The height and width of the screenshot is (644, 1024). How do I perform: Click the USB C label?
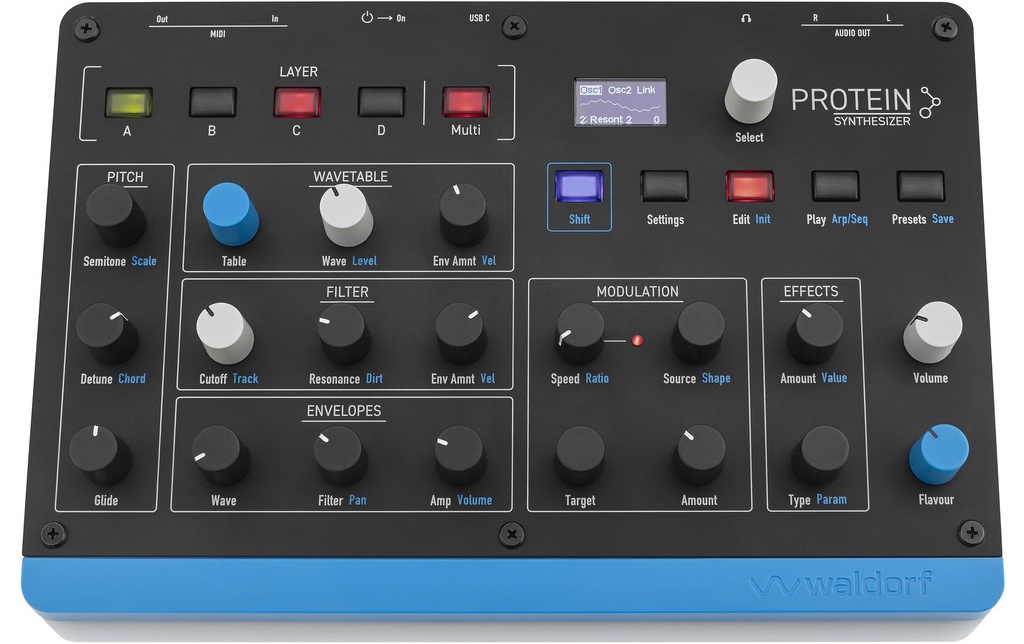(x=479, y=18)
